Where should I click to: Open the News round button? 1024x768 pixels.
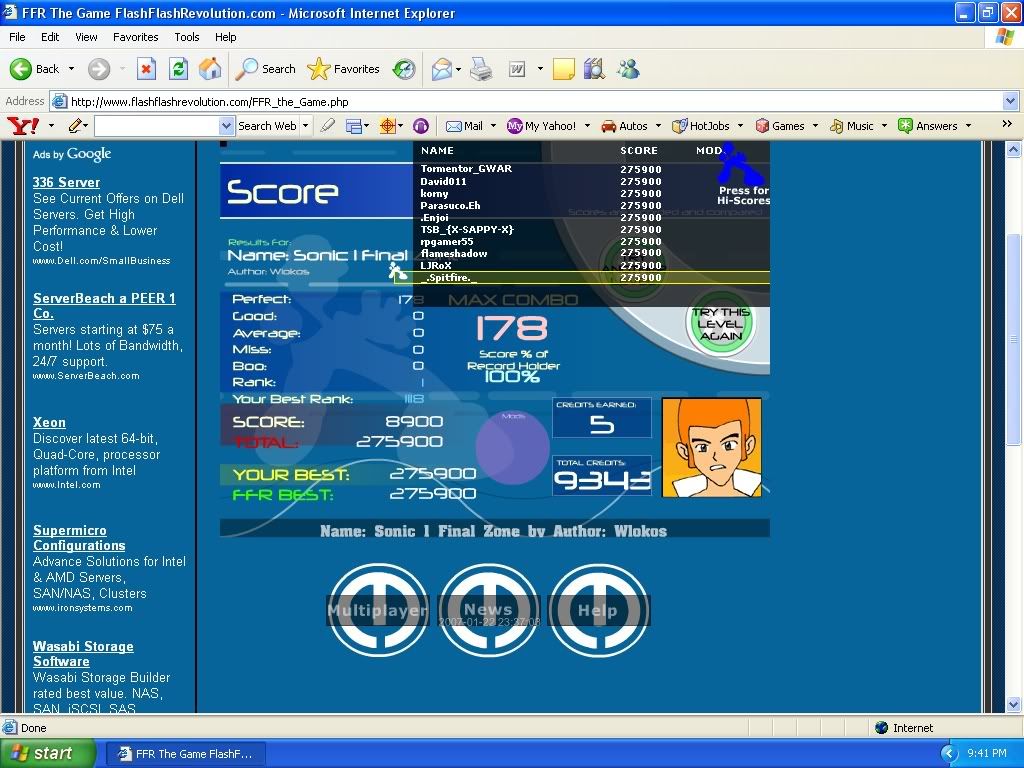click(x=488, y=610)
